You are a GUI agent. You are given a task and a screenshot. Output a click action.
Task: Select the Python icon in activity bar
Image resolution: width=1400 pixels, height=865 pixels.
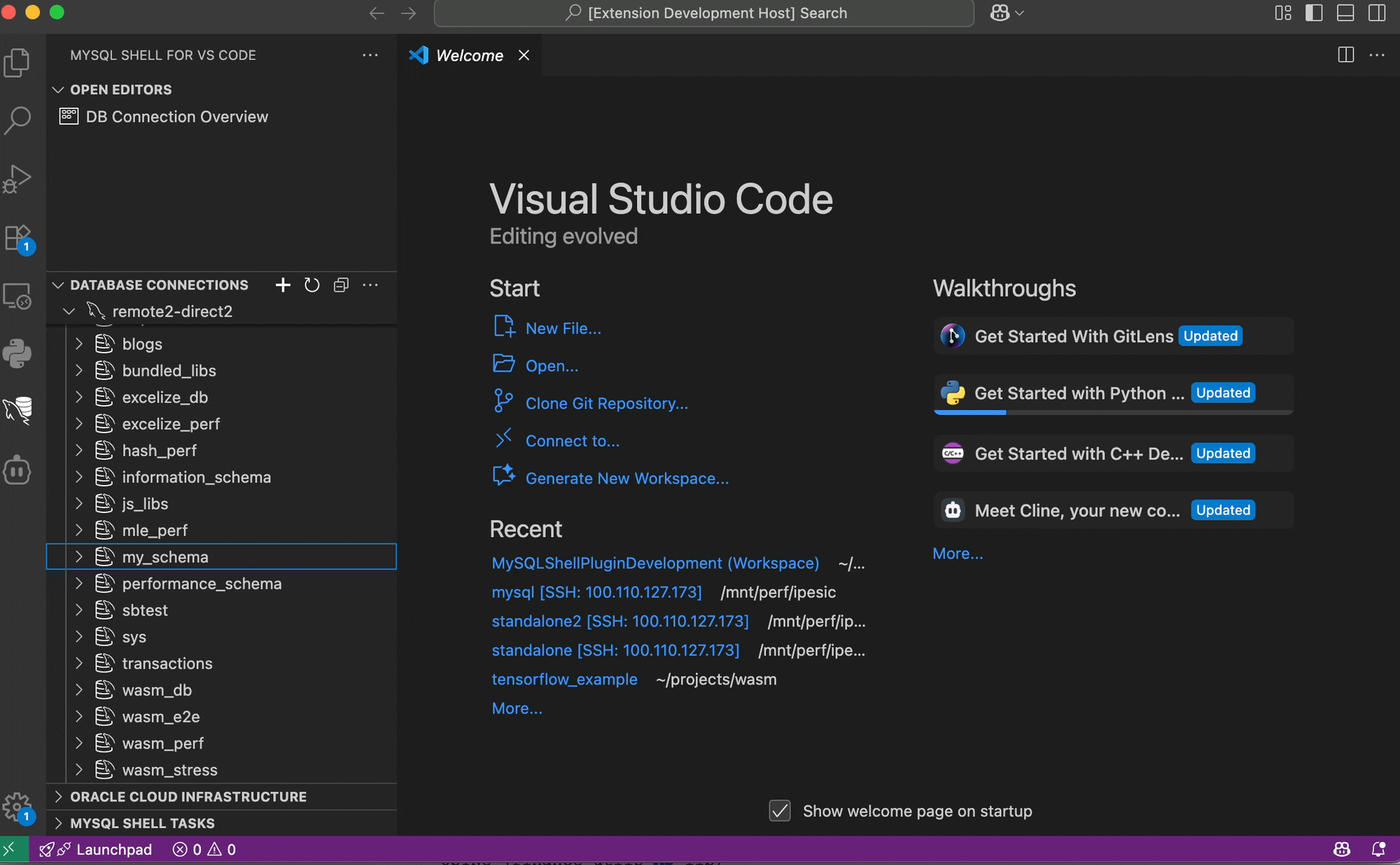click(19, 354)
